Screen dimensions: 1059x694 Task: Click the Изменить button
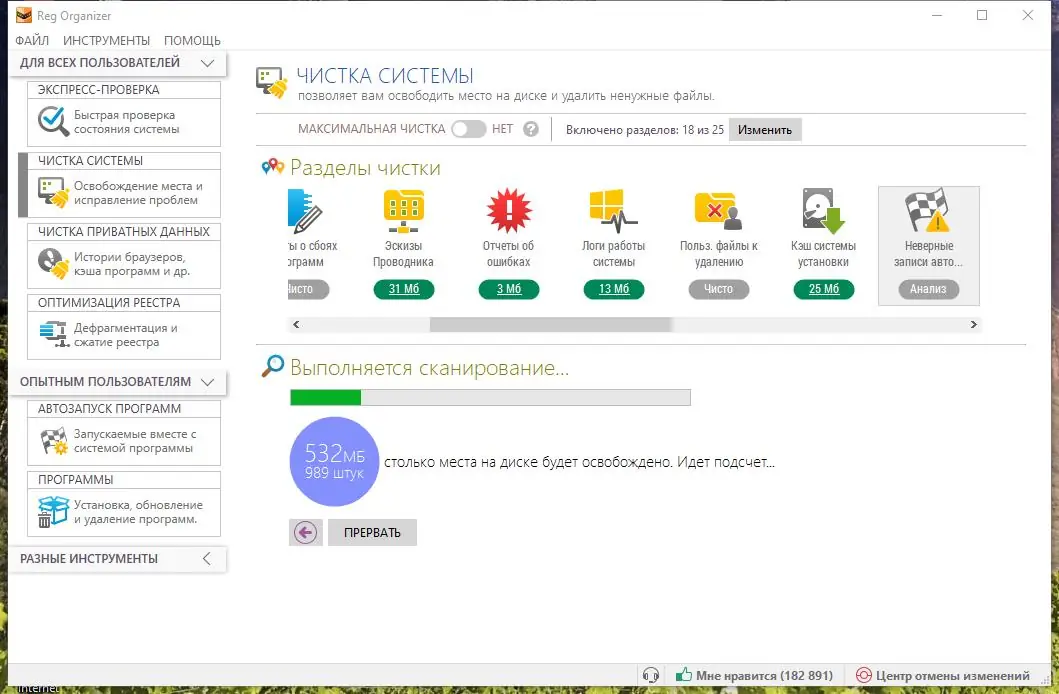click(765, 130)
